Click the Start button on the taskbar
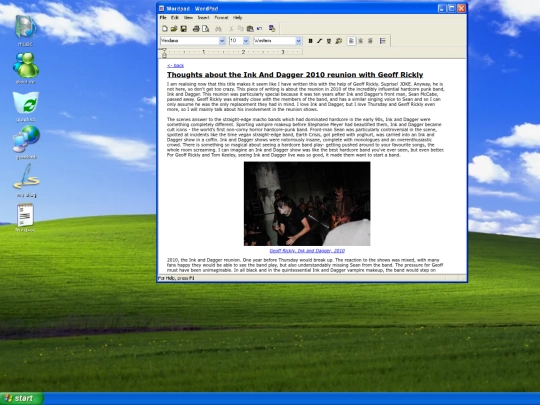The image size is (540, 405). pyautogui.click(x=22, y=398)
